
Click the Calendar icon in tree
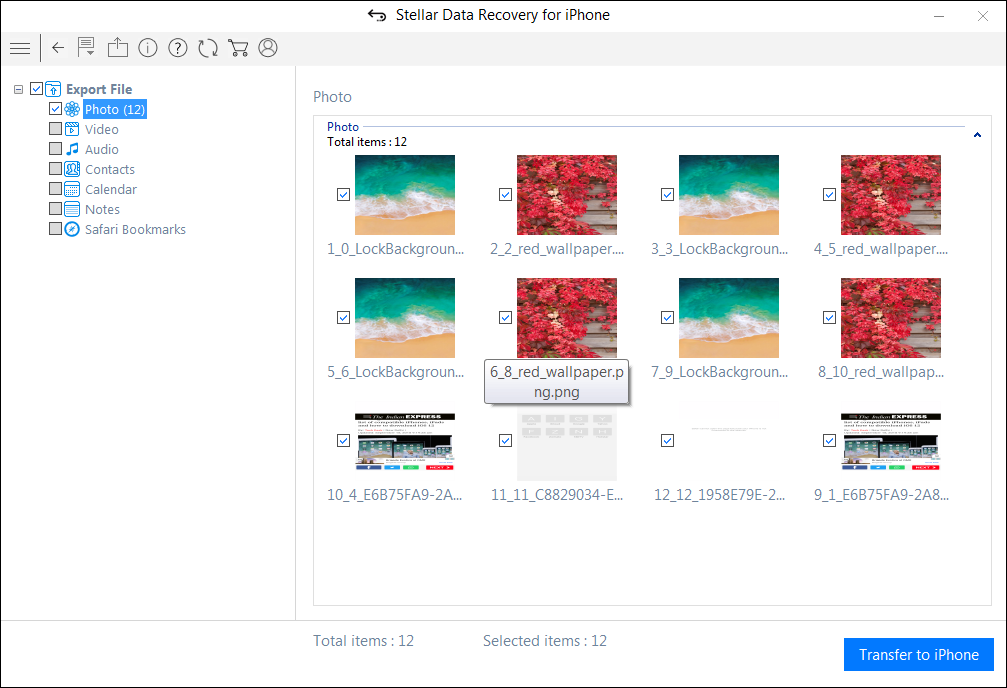pos(72,190)
